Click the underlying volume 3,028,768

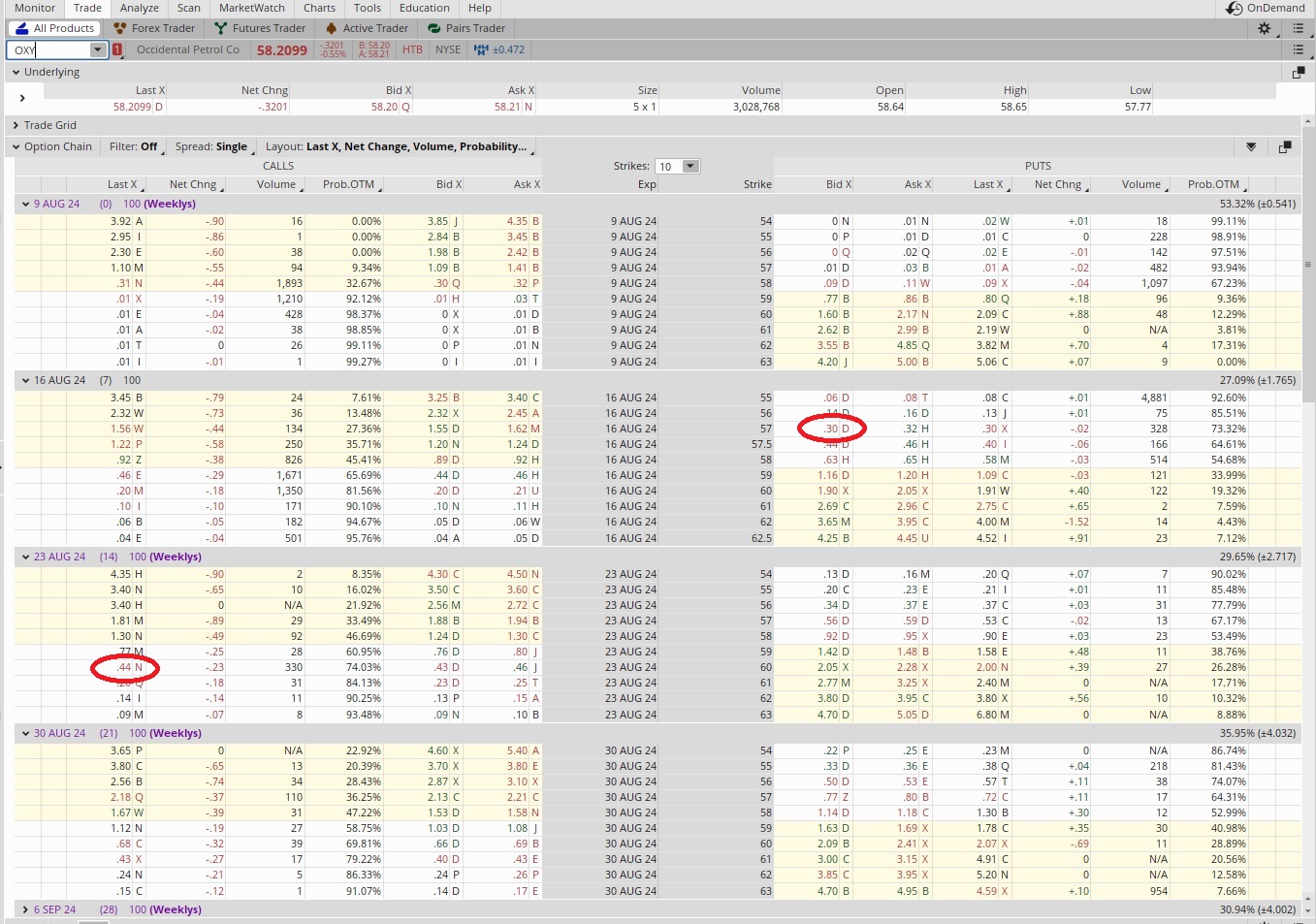pos(756,107)
